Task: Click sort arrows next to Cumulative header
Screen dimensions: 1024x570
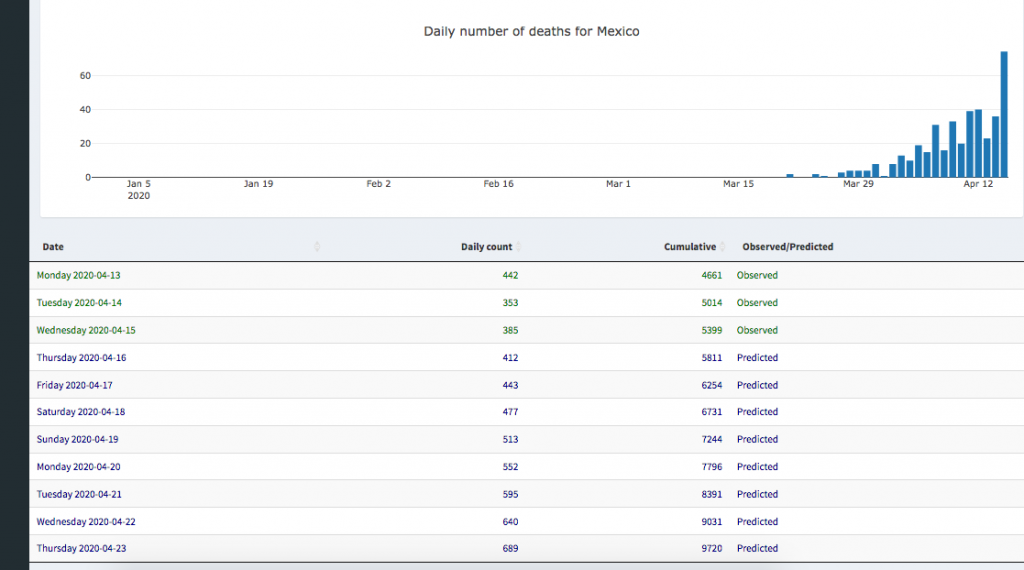Action: (x=722, y=247)
